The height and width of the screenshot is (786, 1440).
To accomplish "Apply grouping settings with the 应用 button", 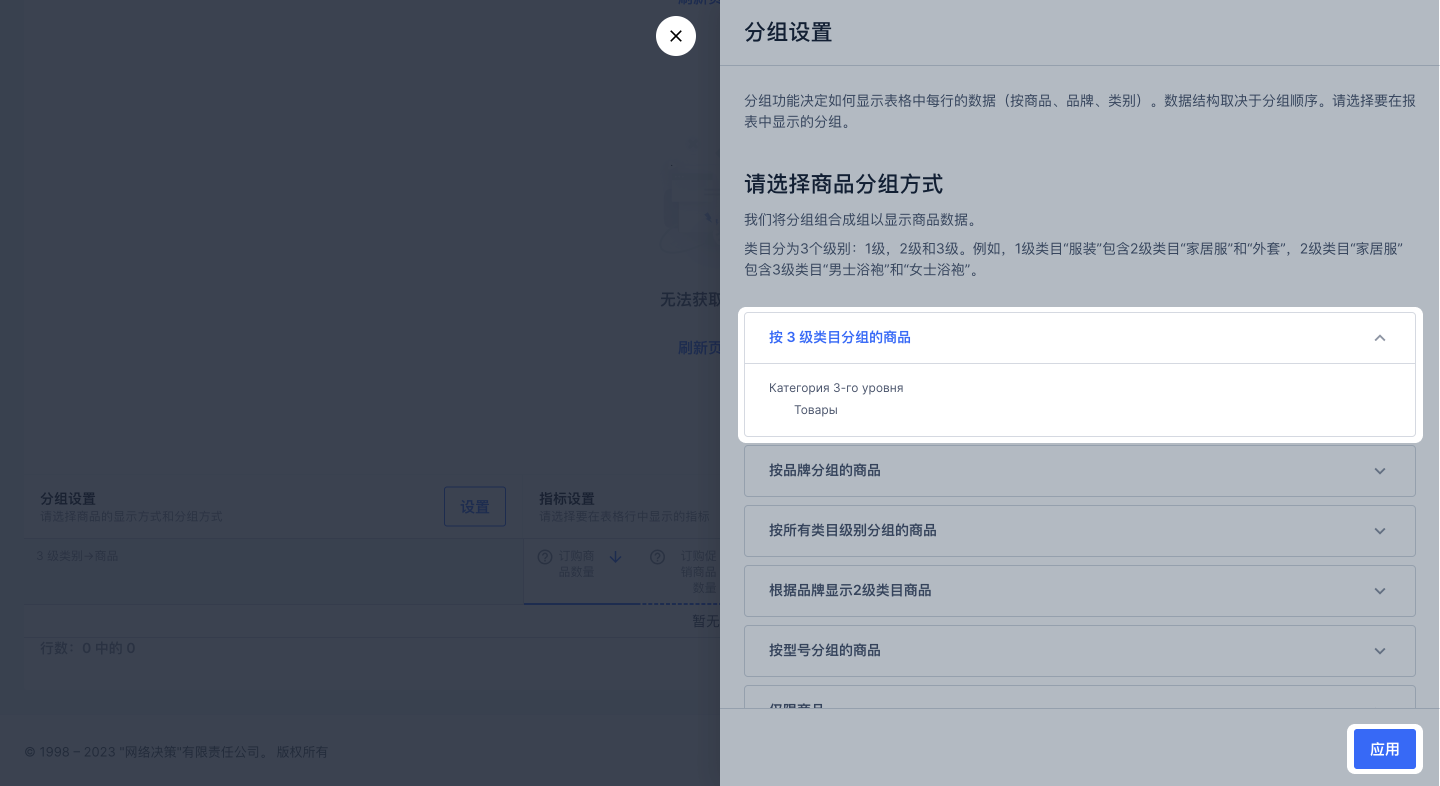I will [1385, 749].
